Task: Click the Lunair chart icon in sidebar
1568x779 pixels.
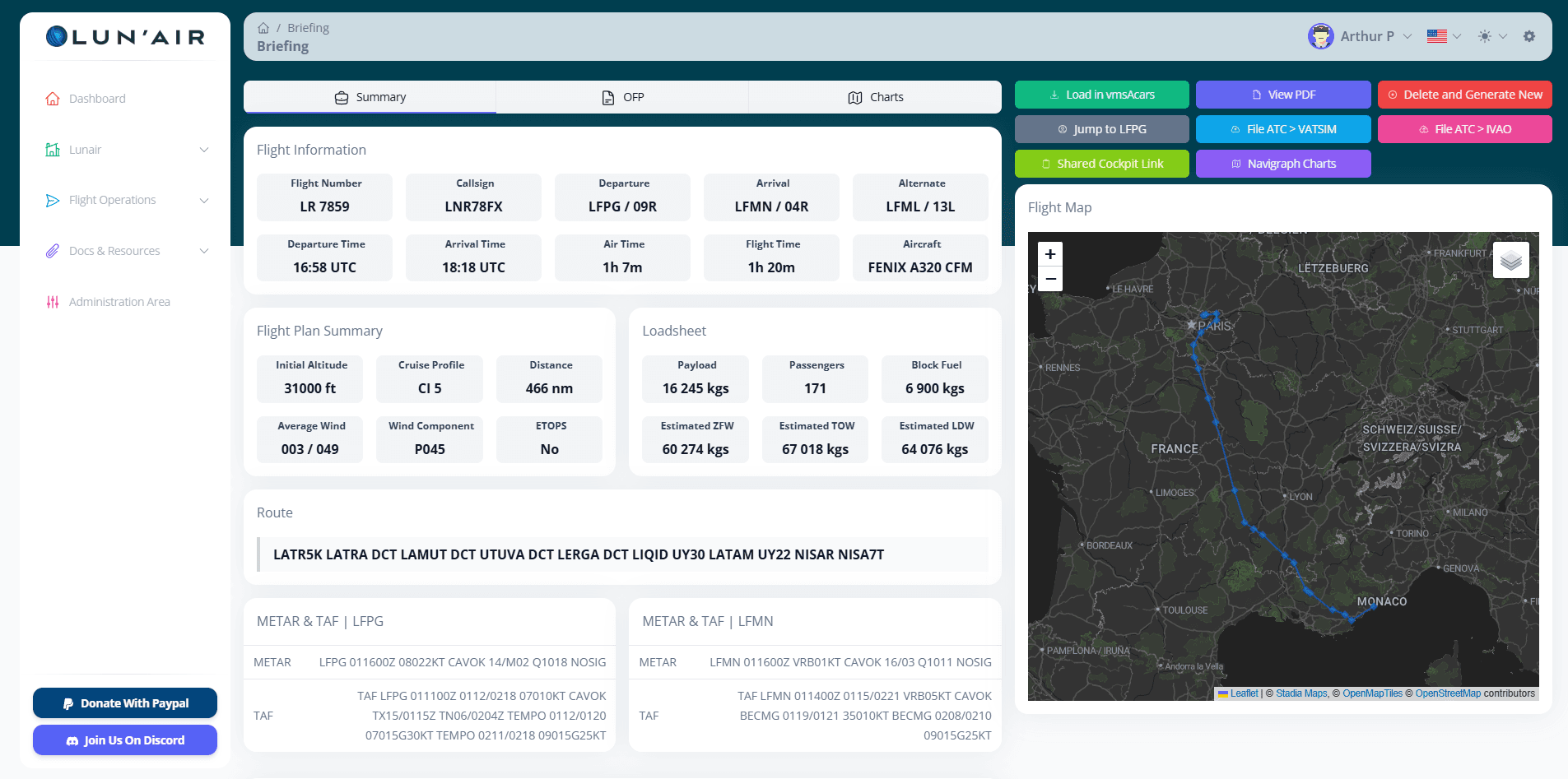Action: 53,150
